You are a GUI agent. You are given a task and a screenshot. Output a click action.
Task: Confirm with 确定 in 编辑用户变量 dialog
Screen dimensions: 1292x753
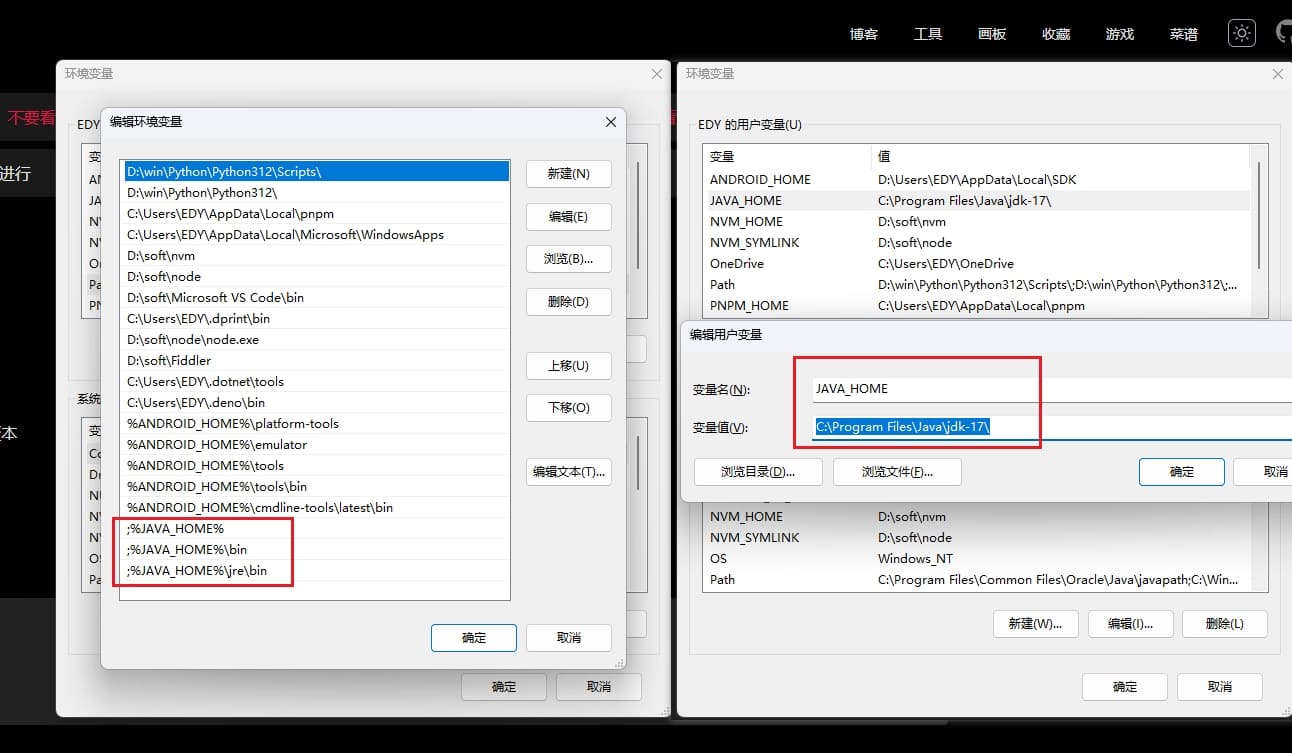1181,471
